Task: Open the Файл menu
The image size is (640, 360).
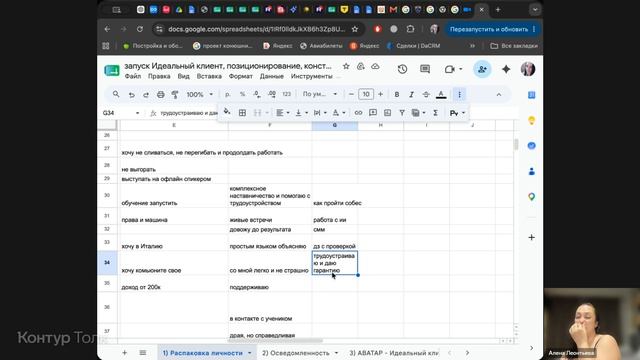Action: coord(133,76)
